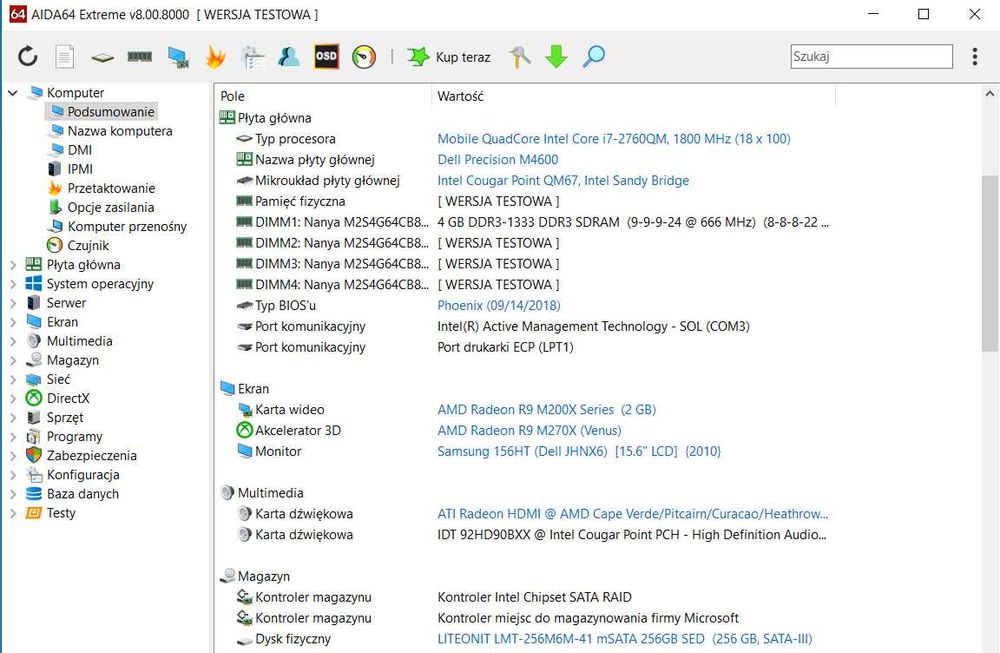Viewport: 1000px width, 653px height.
Task: Click the vertical scrollbar thumb
Action: tap(989, 263)
